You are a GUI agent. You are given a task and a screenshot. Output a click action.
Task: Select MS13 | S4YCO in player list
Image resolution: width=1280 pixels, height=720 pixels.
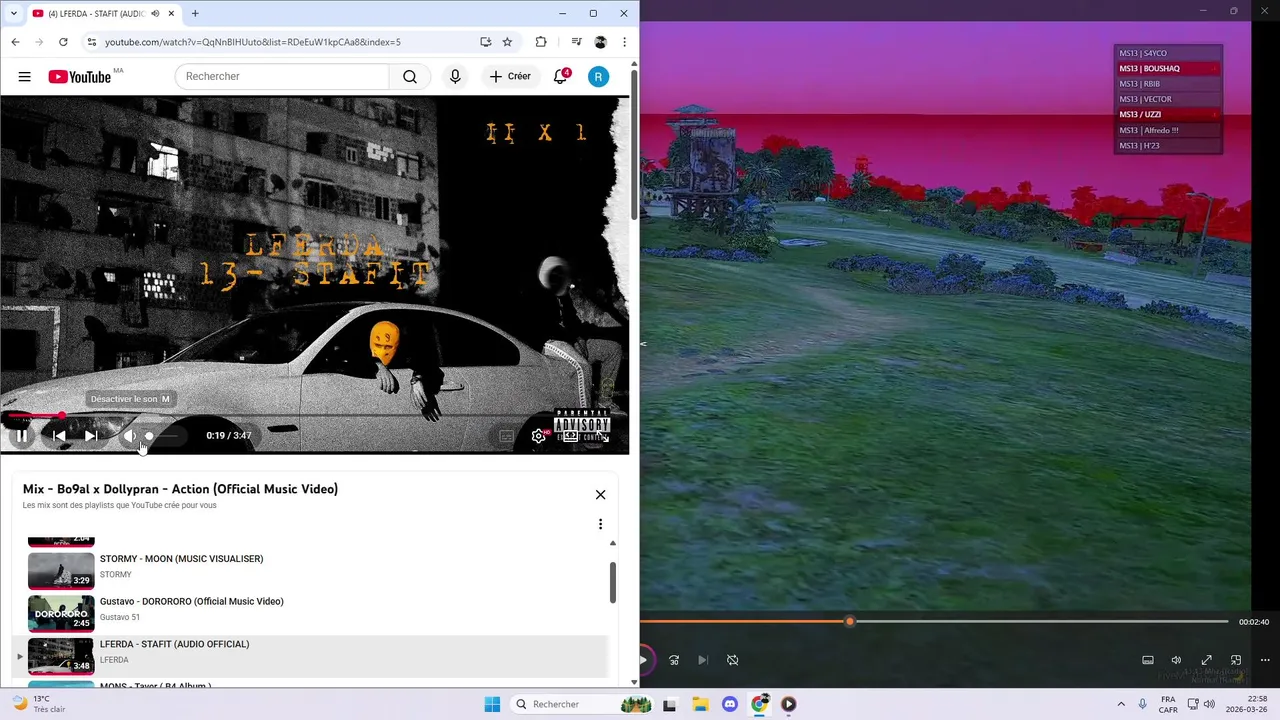[x=1168, y=53]
